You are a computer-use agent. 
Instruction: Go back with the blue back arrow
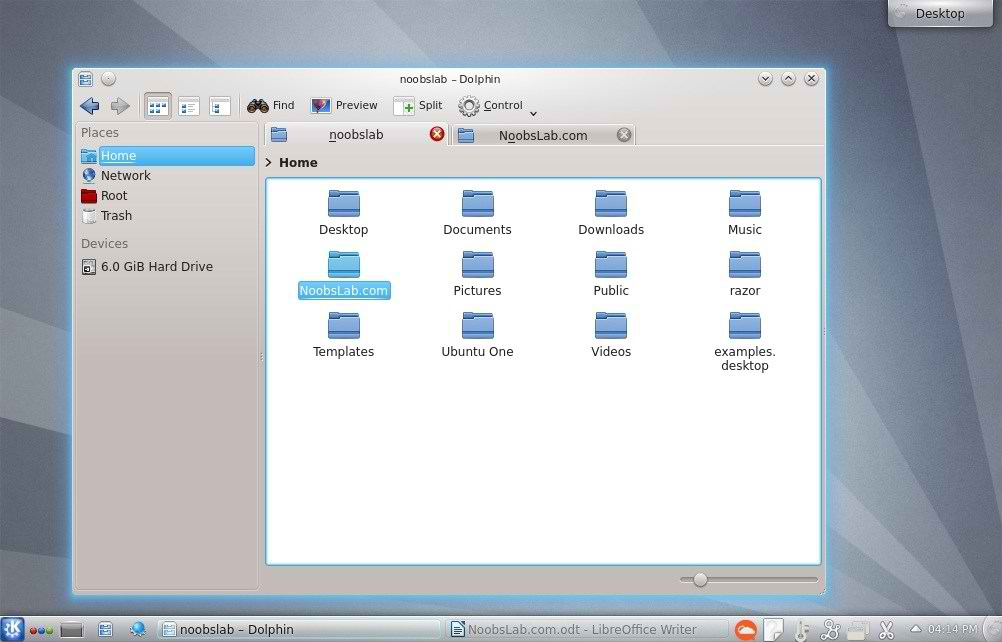click(x=90, y=105)
